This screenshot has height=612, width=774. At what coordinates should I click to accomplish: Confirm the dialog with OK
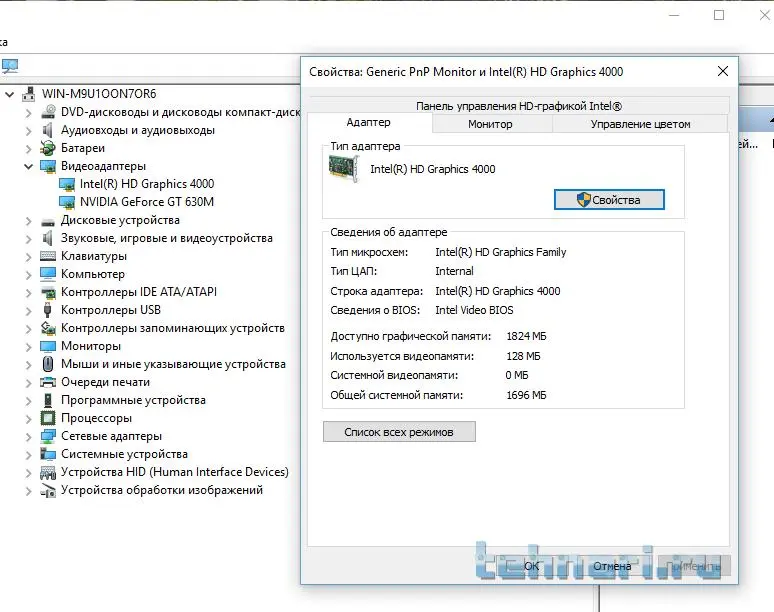(531, 566)
